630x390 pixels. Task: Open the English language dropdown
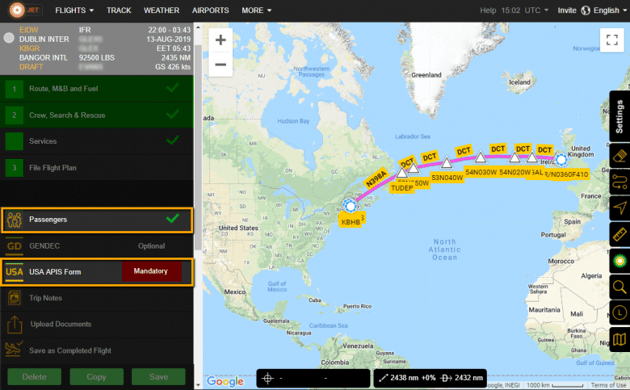click(x=610, y=10)
